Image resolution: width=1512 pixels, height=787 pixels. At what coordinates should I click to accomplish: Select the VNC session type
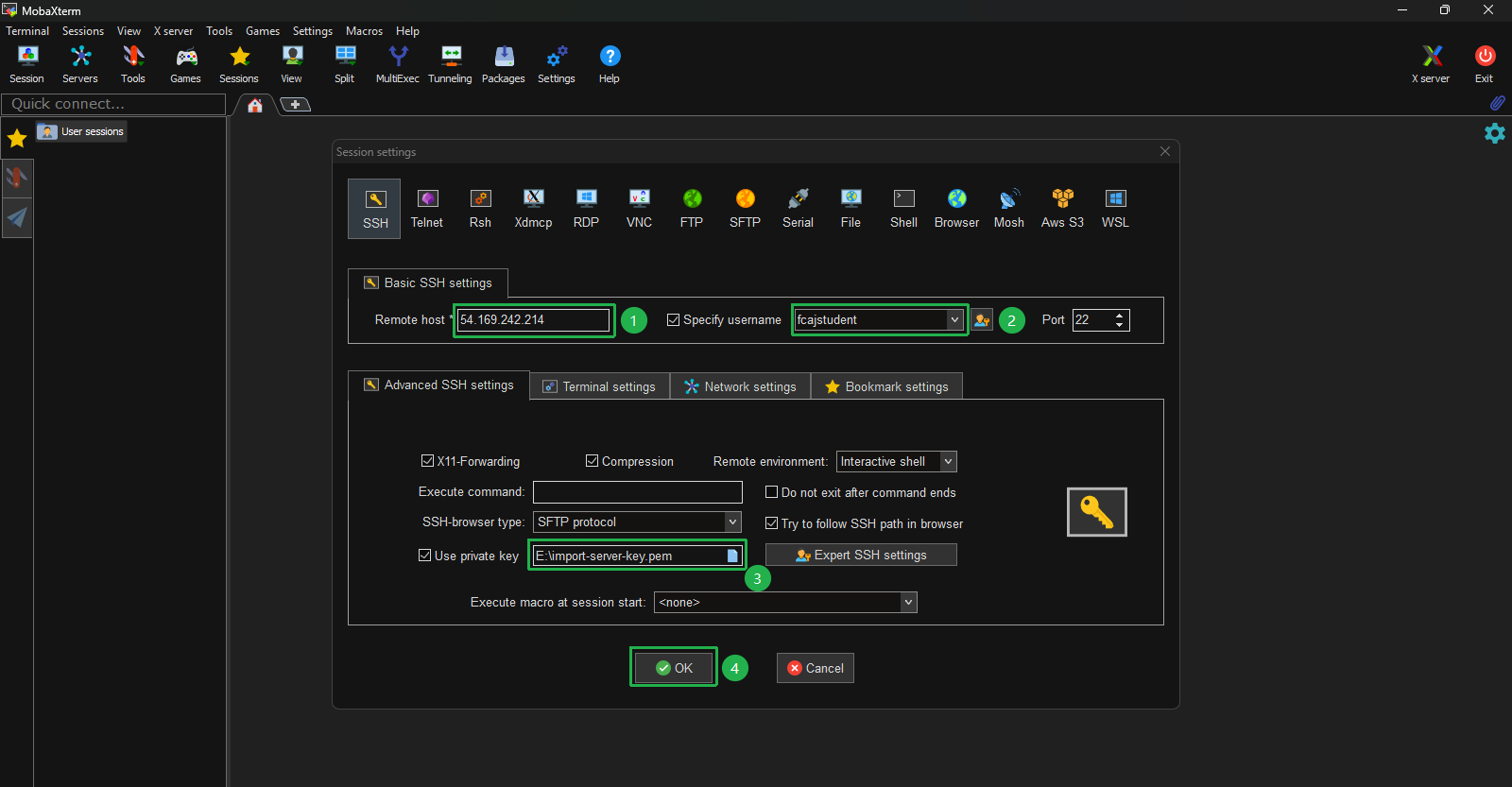tap(639, 209)
